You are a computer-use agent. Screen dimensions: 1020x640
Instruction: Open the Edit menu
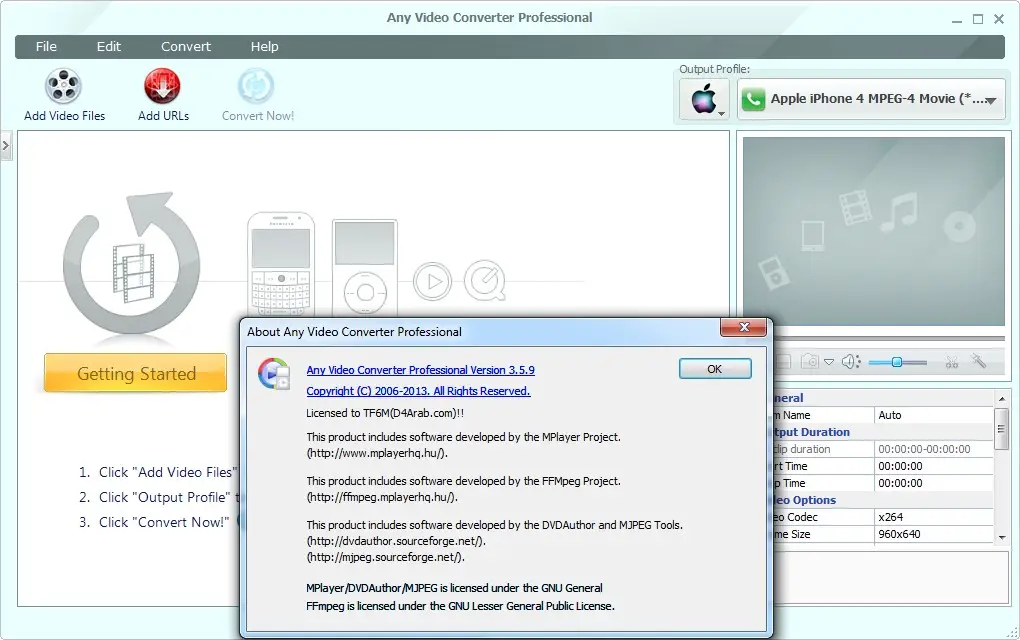[109, 47]
